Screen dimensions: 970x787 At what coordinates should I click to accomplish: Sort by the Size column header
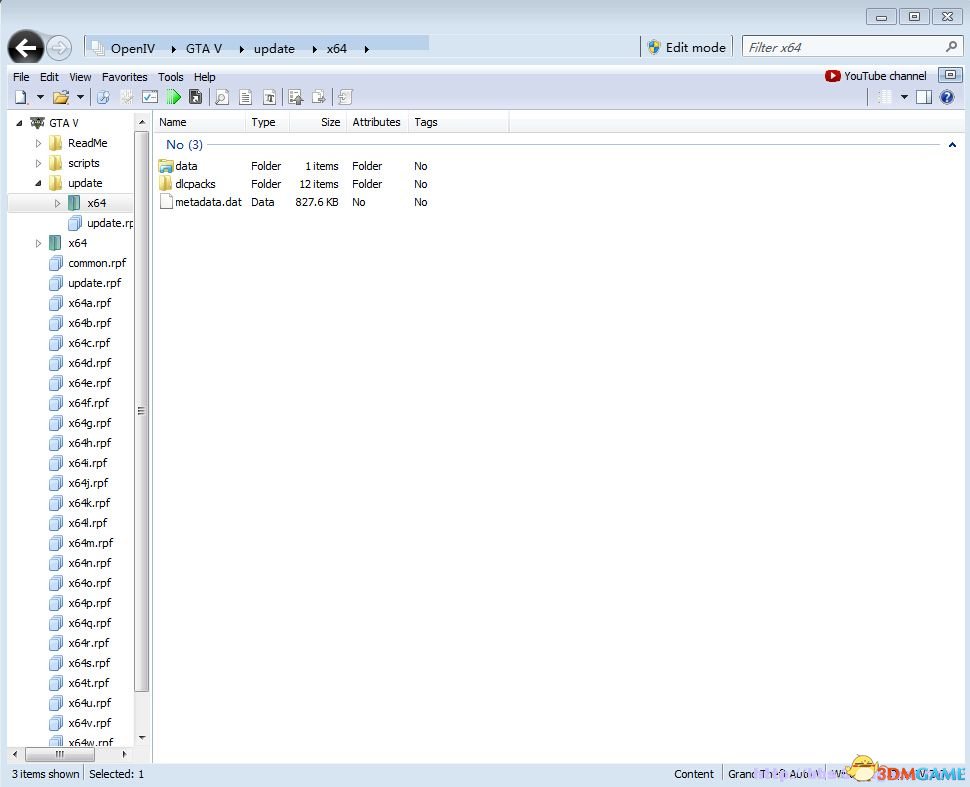(317, 122)
